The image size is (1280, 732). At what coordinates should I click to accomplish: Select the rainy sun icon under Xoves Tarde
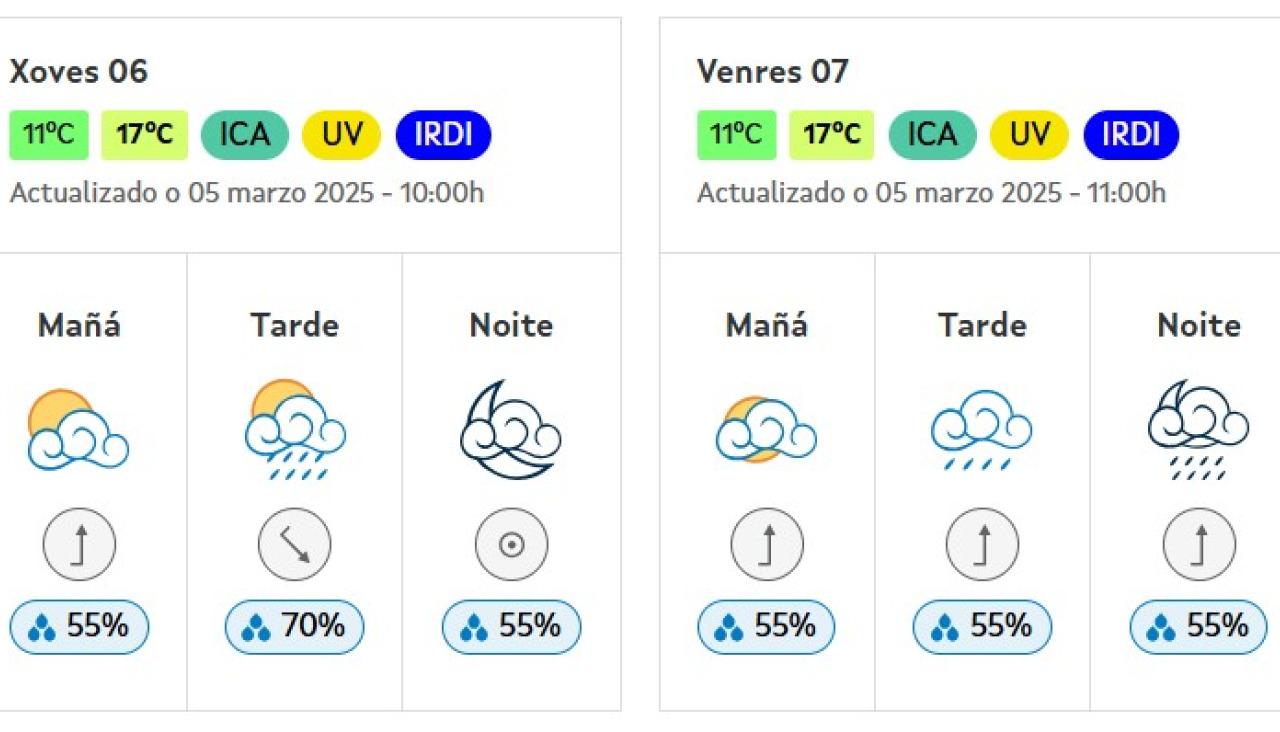(x=293, y=430)
